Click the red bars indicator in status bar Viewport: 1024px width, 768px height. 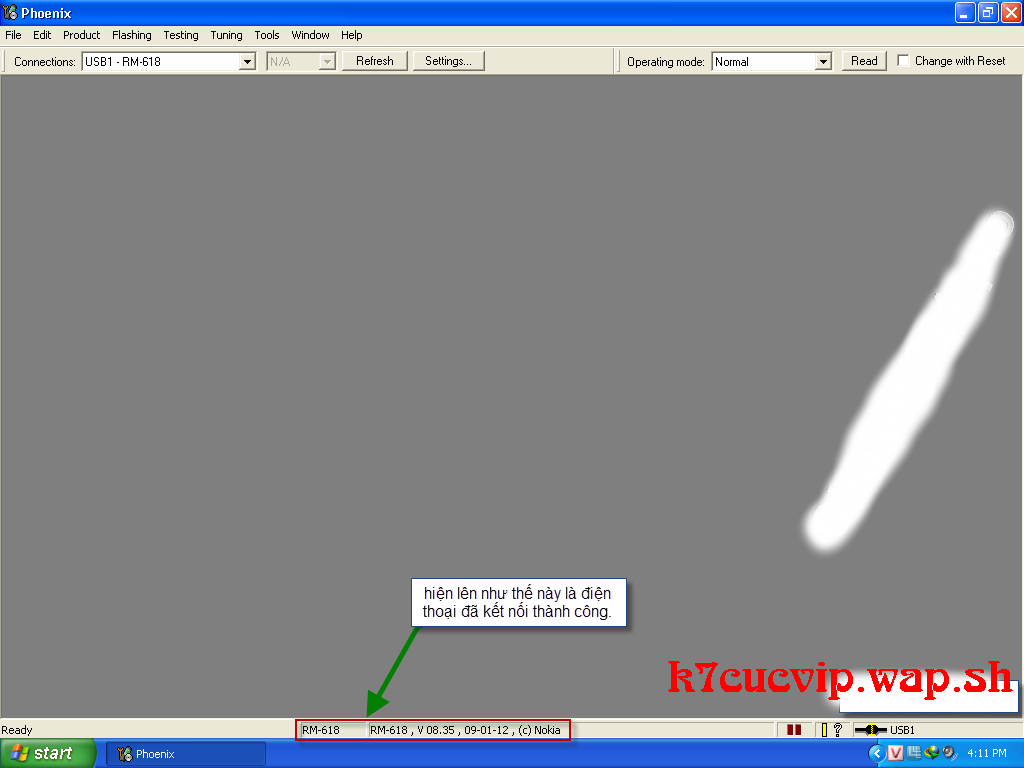tap(794, 730)
